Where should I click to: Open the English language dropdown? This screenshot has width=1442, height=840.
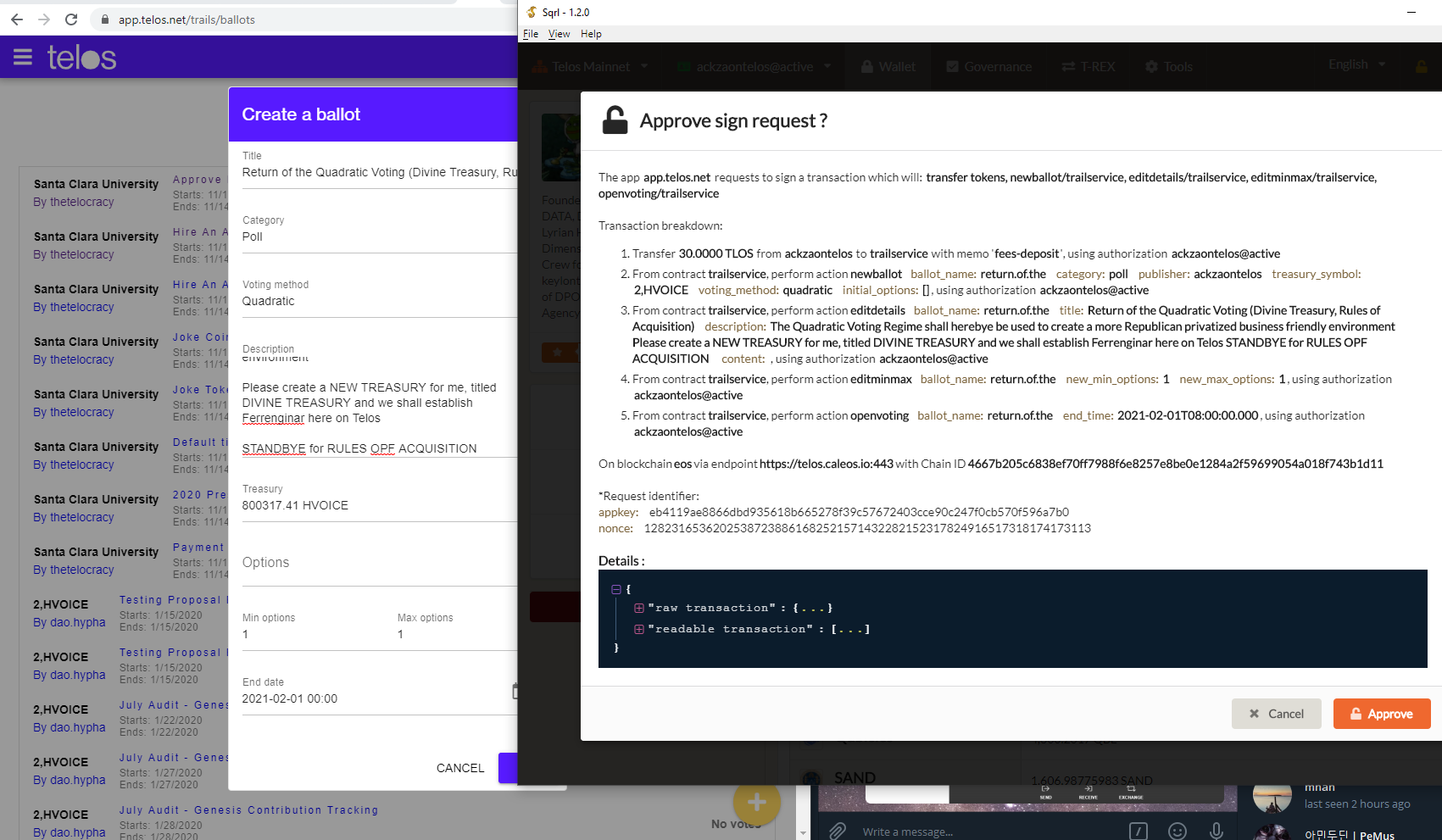coord(1356,64)
